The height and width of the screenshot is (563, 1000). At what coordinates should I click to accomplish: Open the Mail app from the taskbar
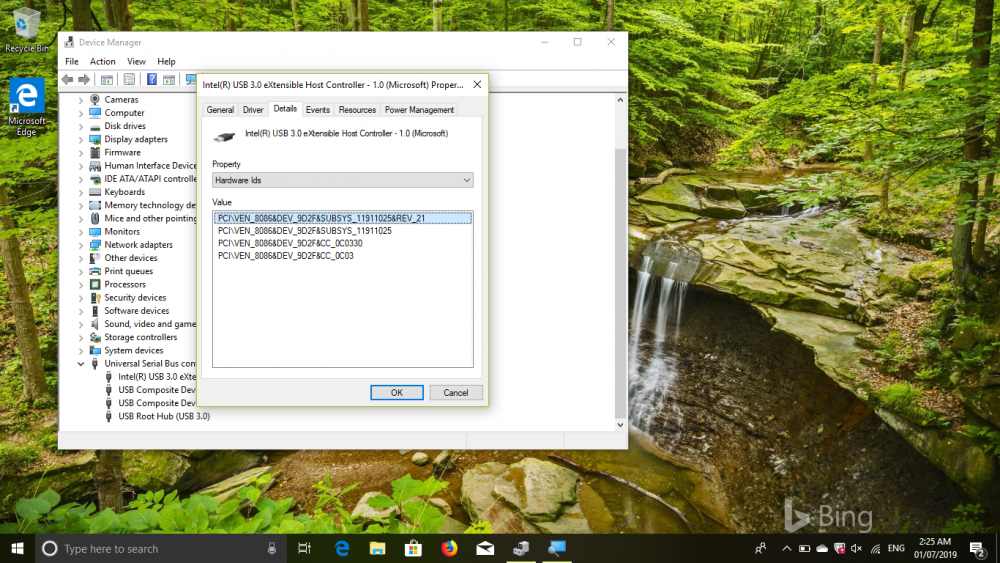(485, 548)
